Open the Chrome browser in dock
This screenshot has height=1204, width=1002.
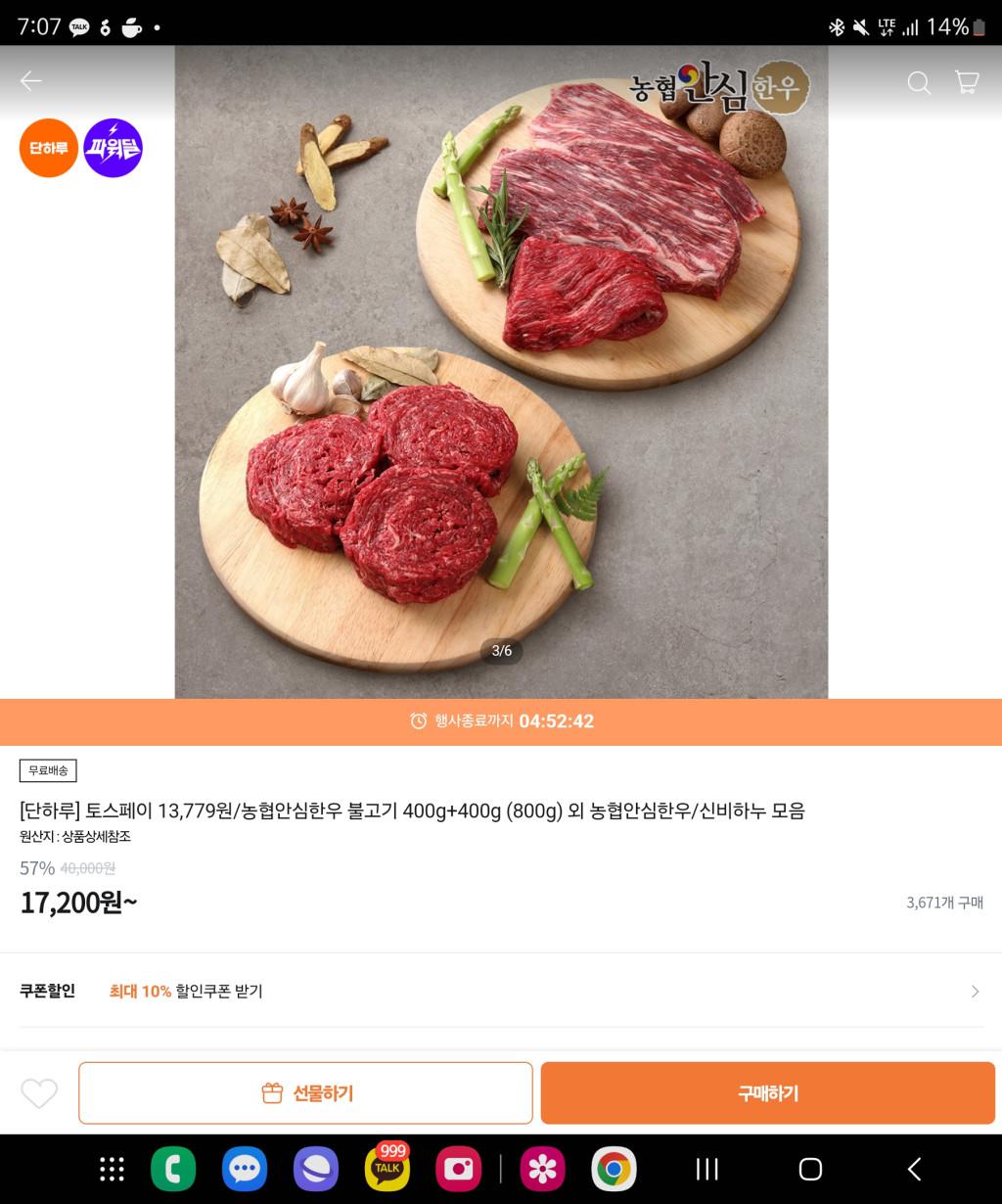coord(614,1169)
